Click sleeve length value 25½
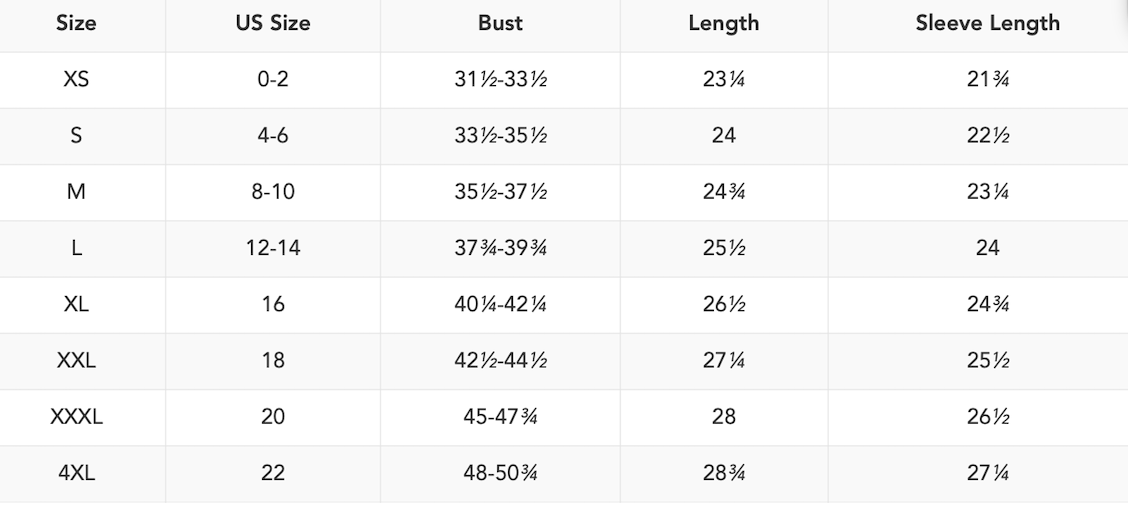 pos(987,360)
